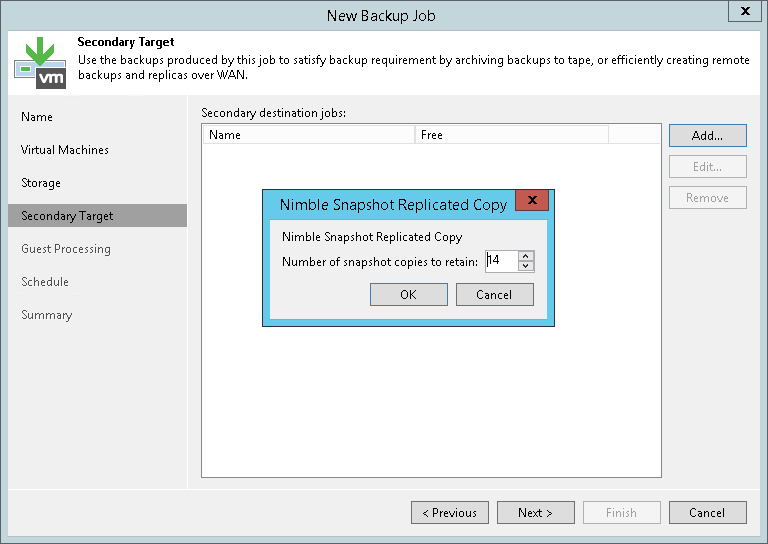768x544 pixels.
Task: Click 'Number of snapshot copies to retain:' label
Action: click(x=380, y=262)
